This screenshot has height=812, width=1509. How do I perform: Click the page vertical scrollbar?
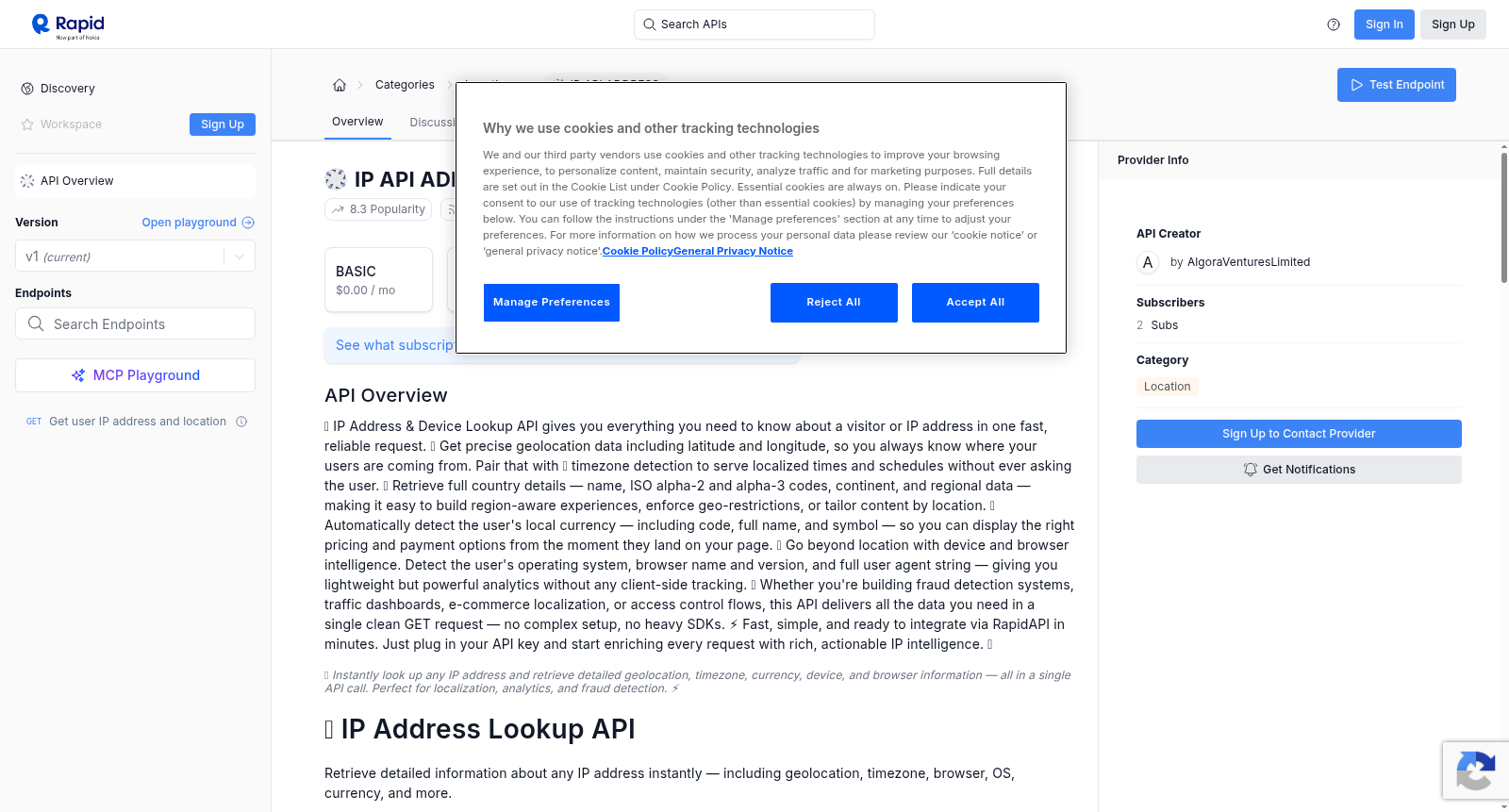[x=1503, y=217]
